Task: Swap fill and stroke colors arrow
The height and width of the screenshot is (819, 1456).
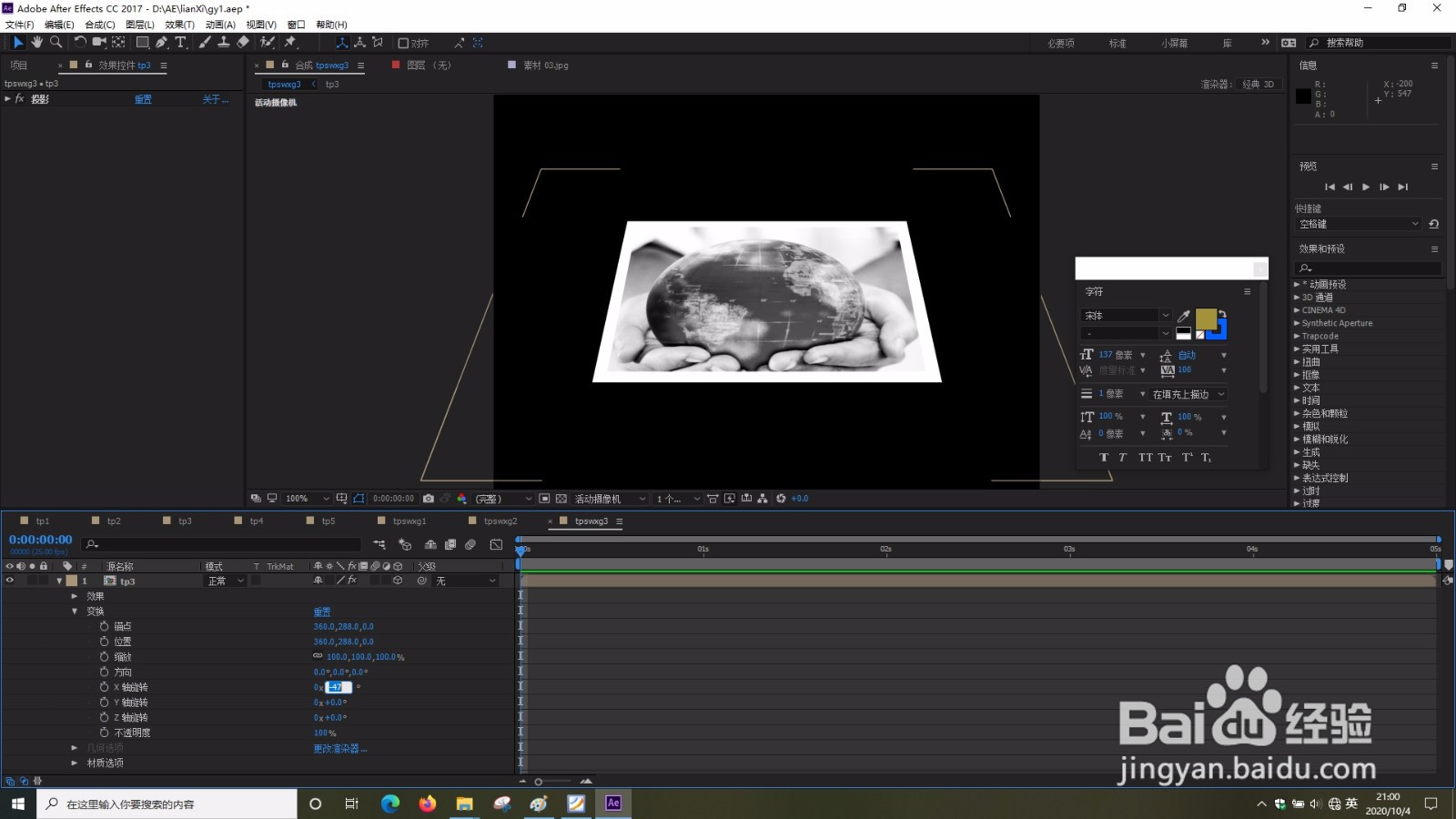Action: (x=1222, y=314)
